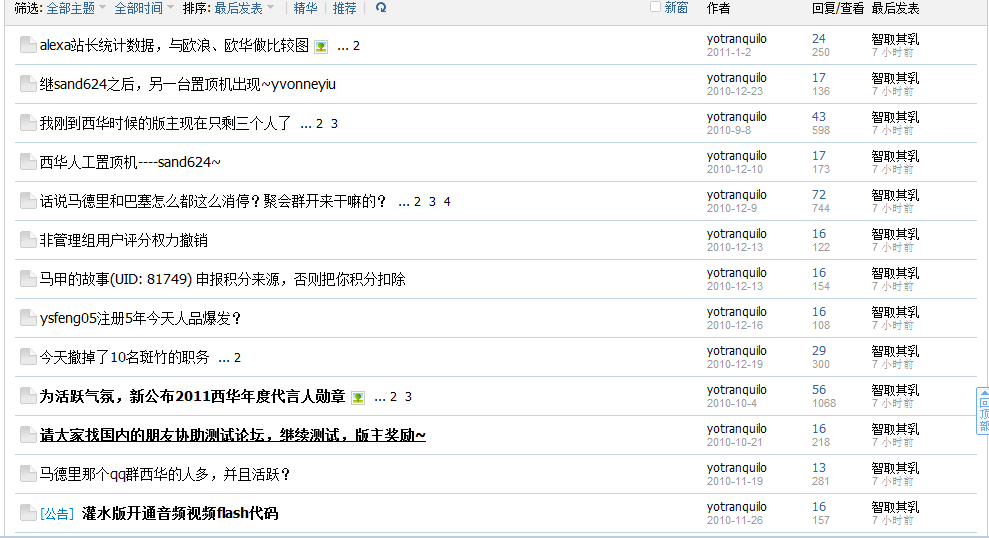
Task: Open thread 马甲的故事(UID: 81749)
Action: (x=223, y=279)
